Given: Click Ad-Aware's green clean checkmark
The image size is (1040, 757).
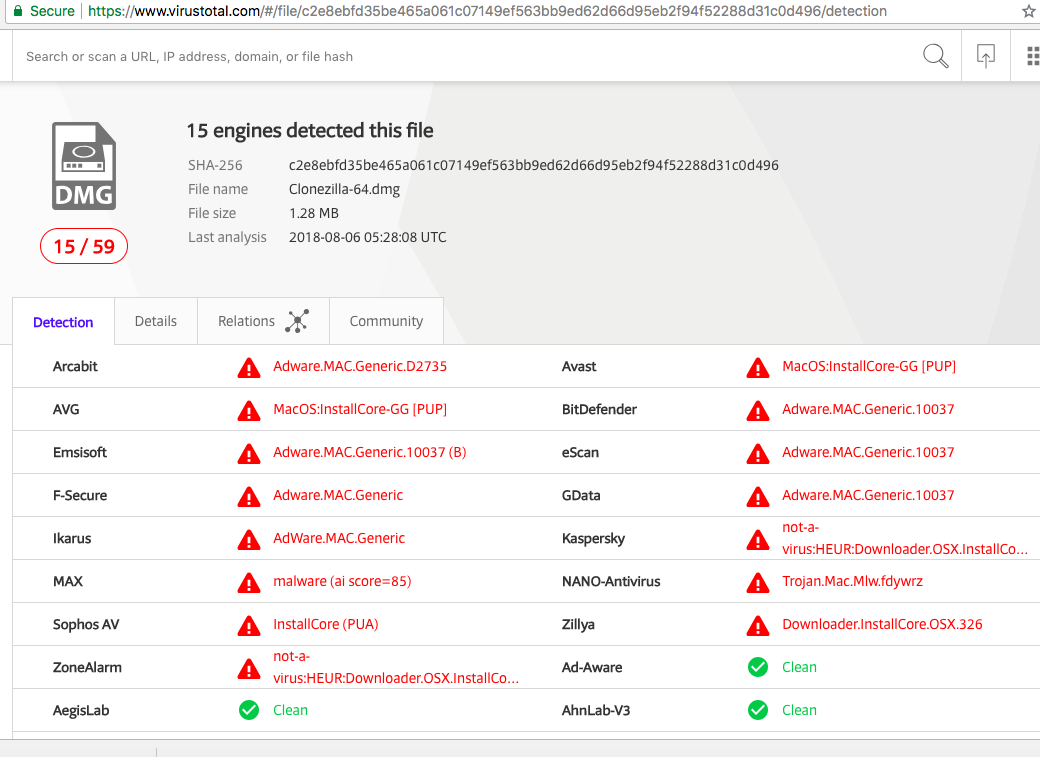Looking at the screenshot, I should (757, 667).
